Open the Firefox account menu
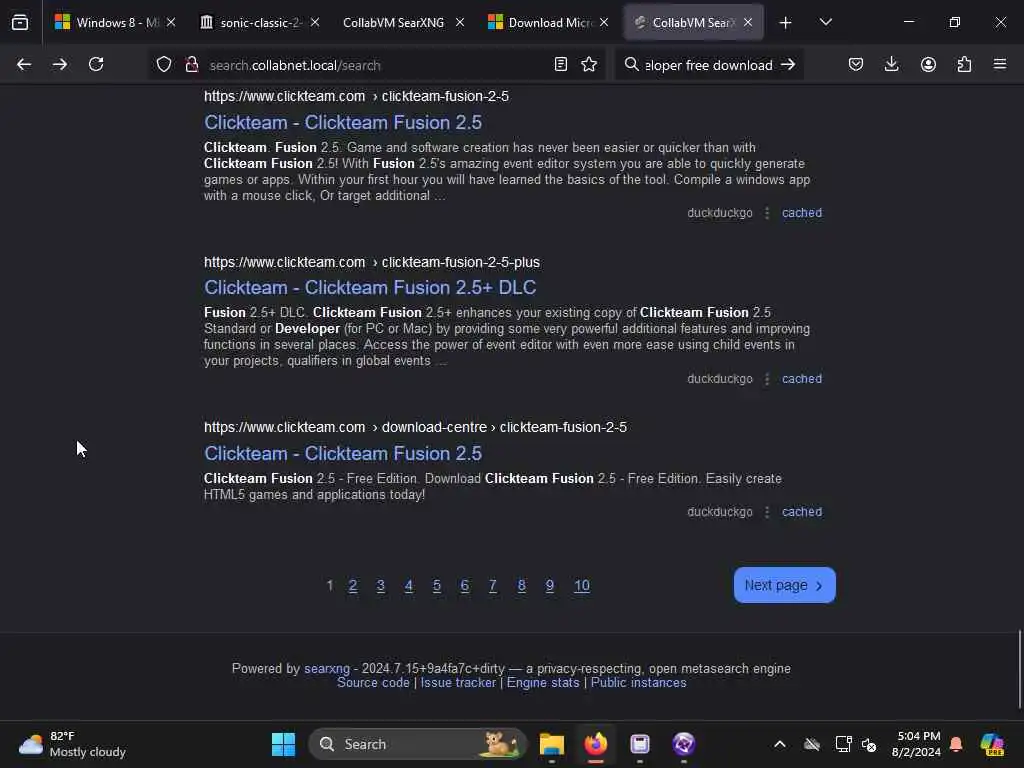The image size is (1024, 768). click(928, 65)
